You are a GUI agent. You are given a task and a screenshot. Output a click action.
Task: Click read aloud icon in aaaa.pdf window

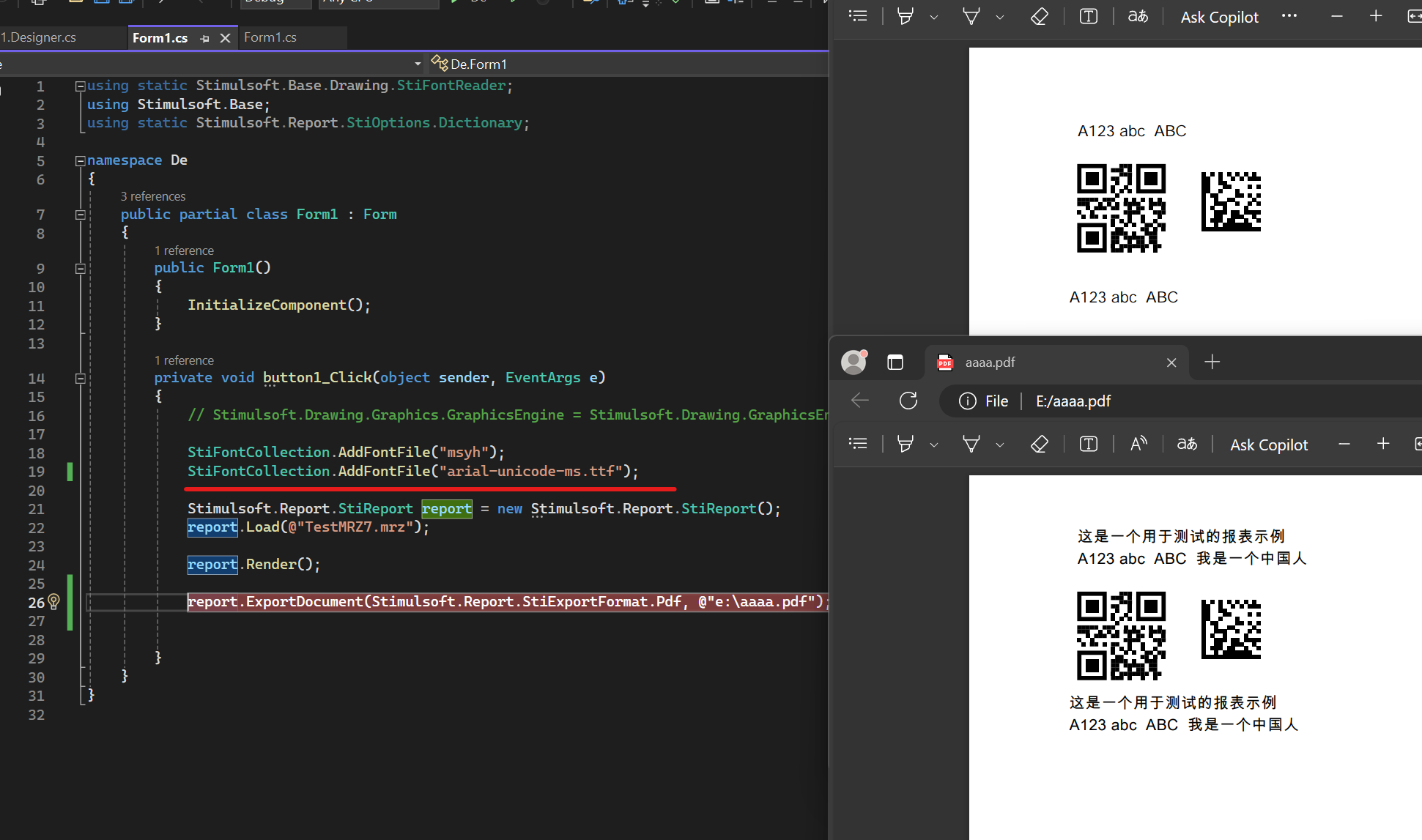point(1138,444)
